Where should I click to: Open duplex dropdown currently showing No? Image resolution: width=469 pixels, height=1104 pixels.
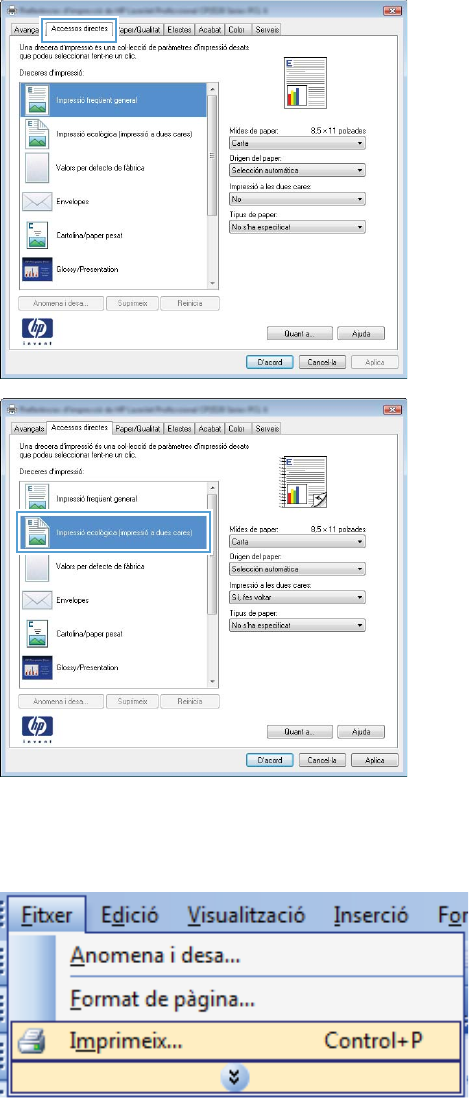[298, 199]
